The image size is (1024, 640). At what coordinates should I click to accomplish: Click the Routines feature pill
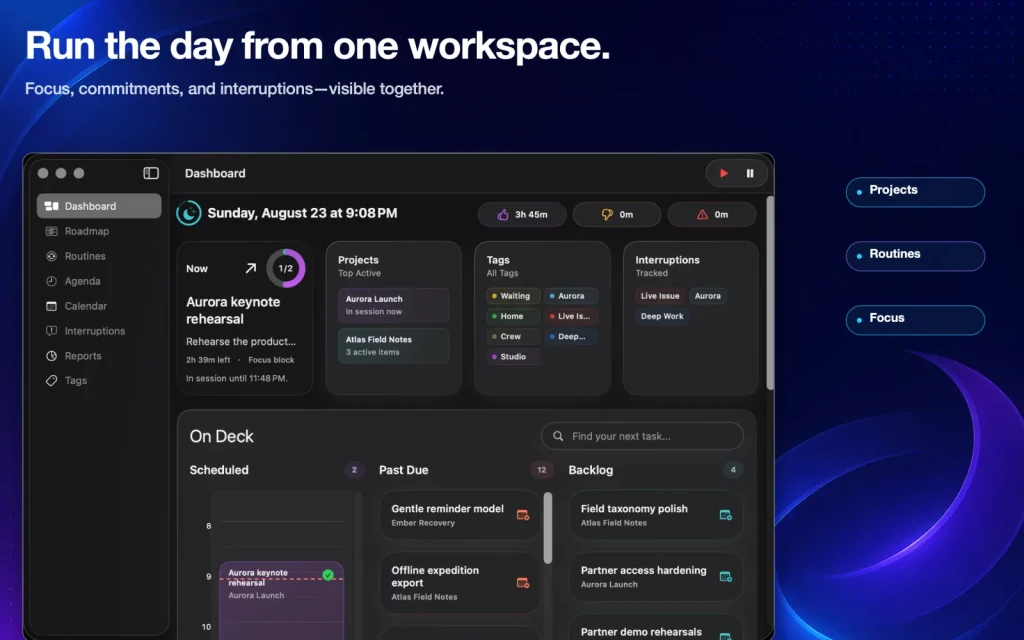[915, 256]
